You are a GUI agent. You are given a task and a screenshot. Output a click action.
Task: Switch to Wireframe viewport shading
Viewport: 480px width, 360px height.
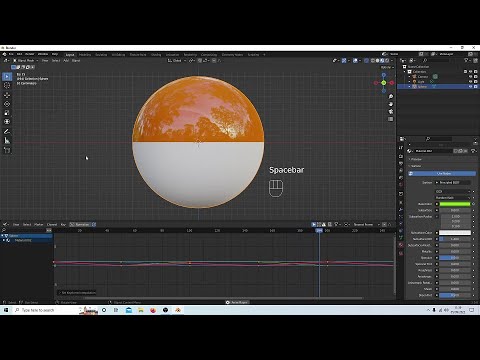pos(373,61)
